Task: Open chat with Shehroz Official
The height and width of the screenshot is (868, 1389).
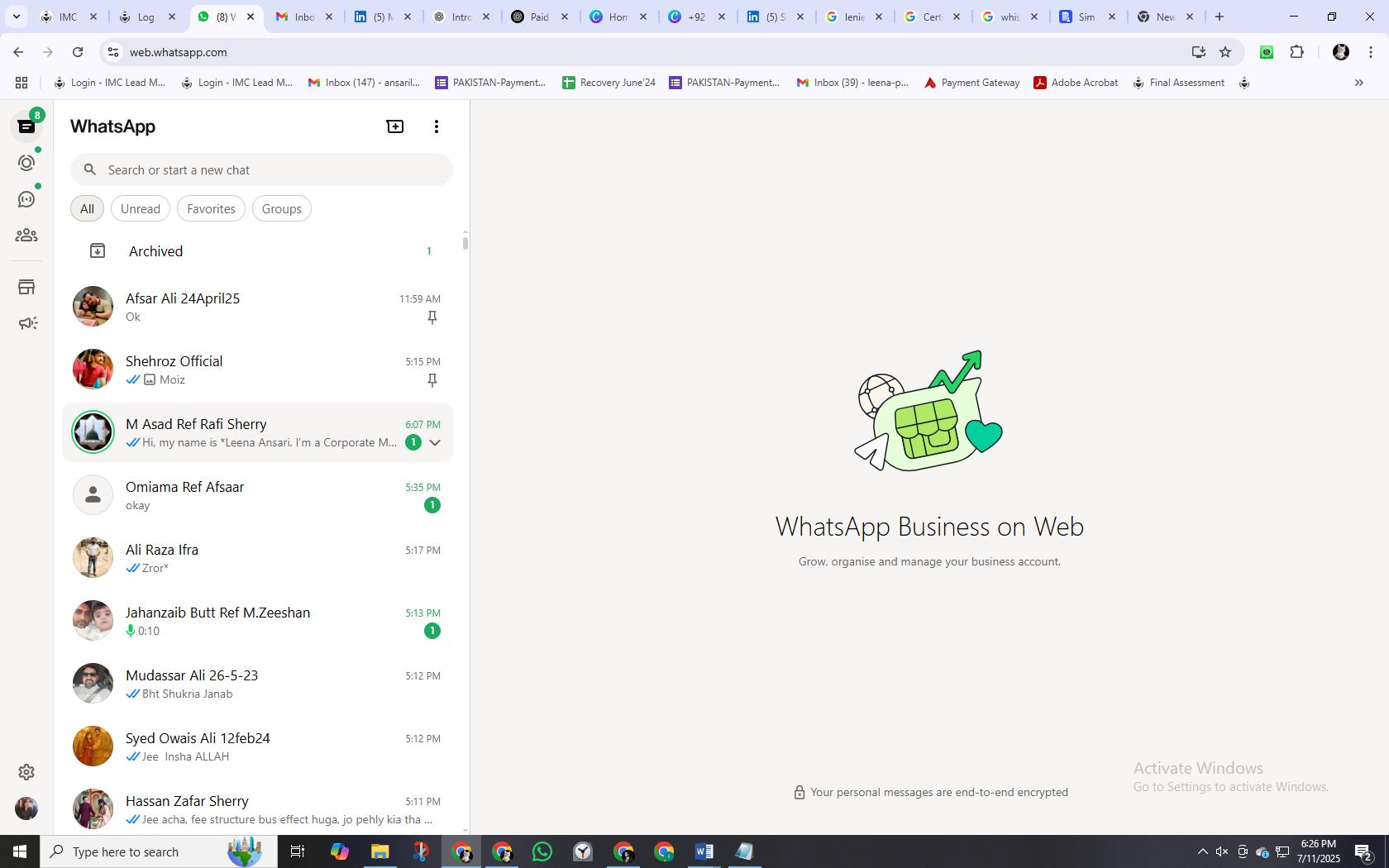Action: click(x=258, y=370)
